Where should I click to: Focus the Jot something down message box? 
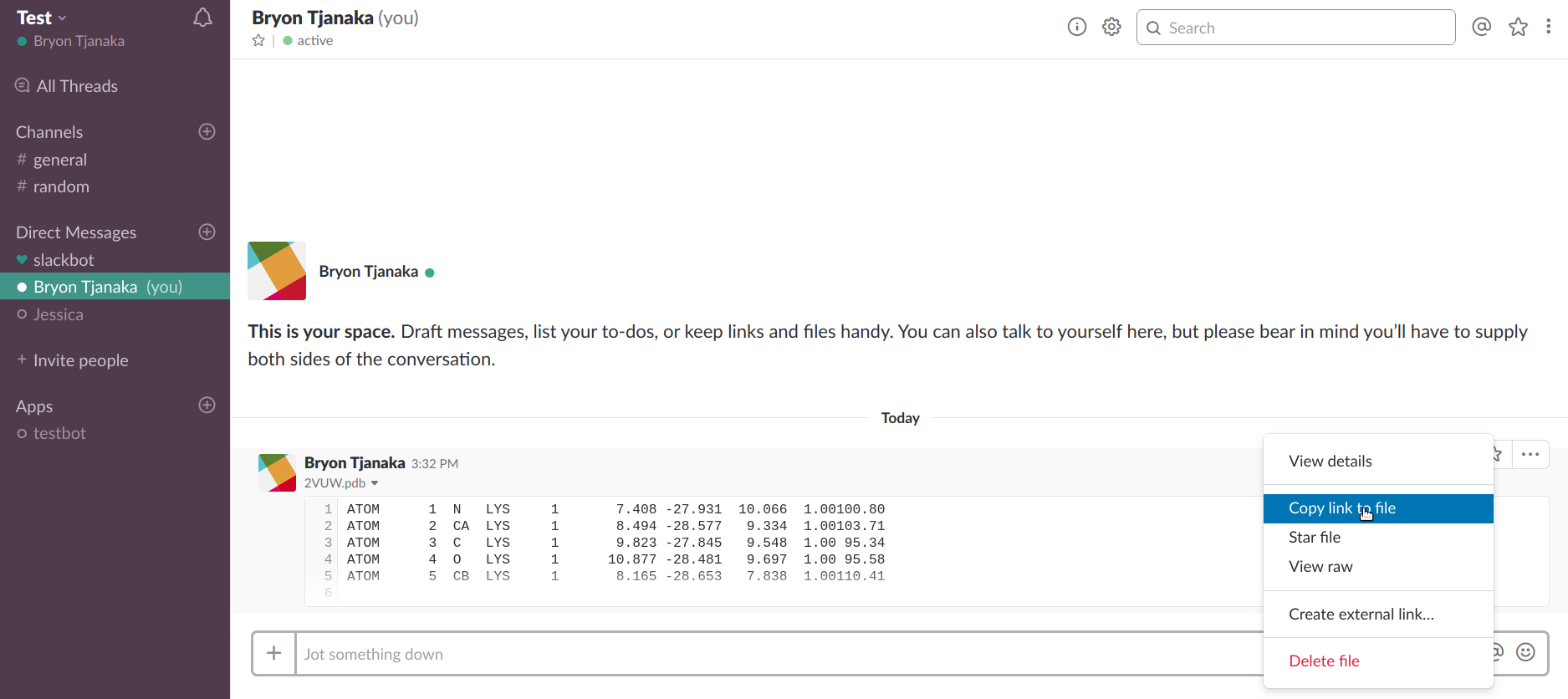778,654
